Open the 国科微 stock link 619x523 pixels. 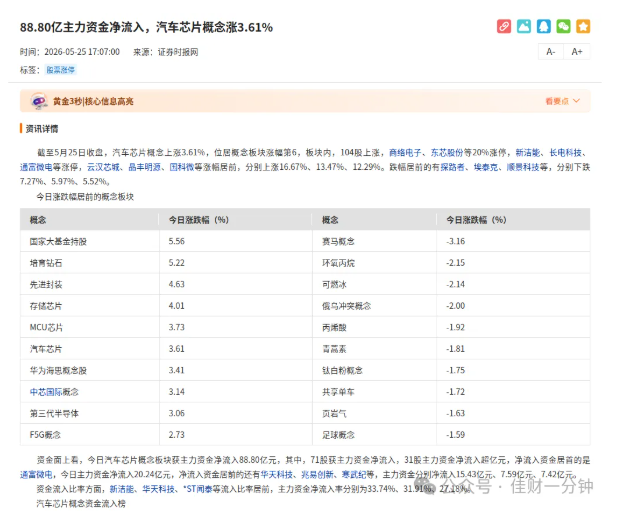coord(182,167)
